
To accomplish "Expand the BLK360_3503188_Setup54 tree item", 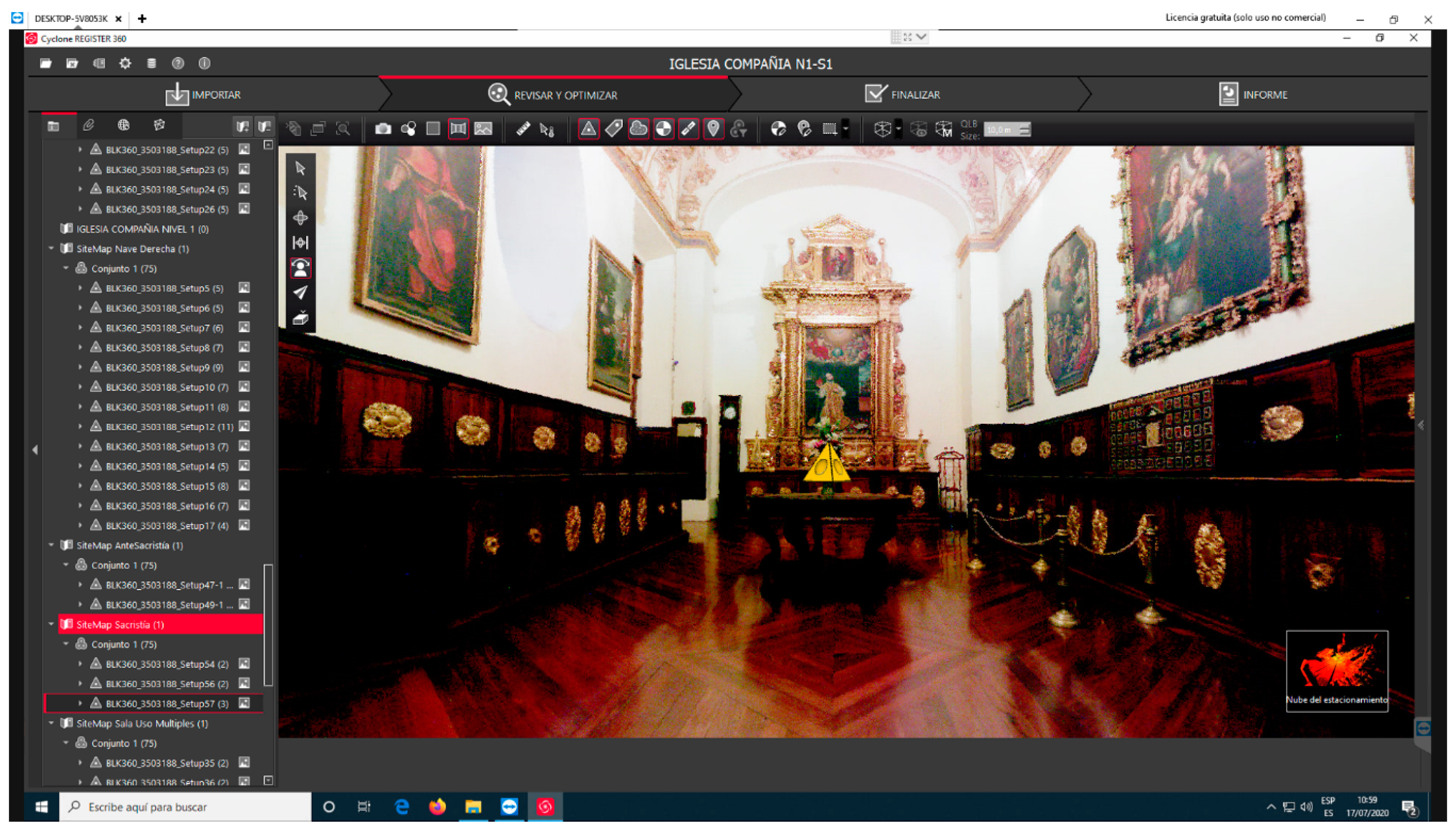I will pos(80,664).
